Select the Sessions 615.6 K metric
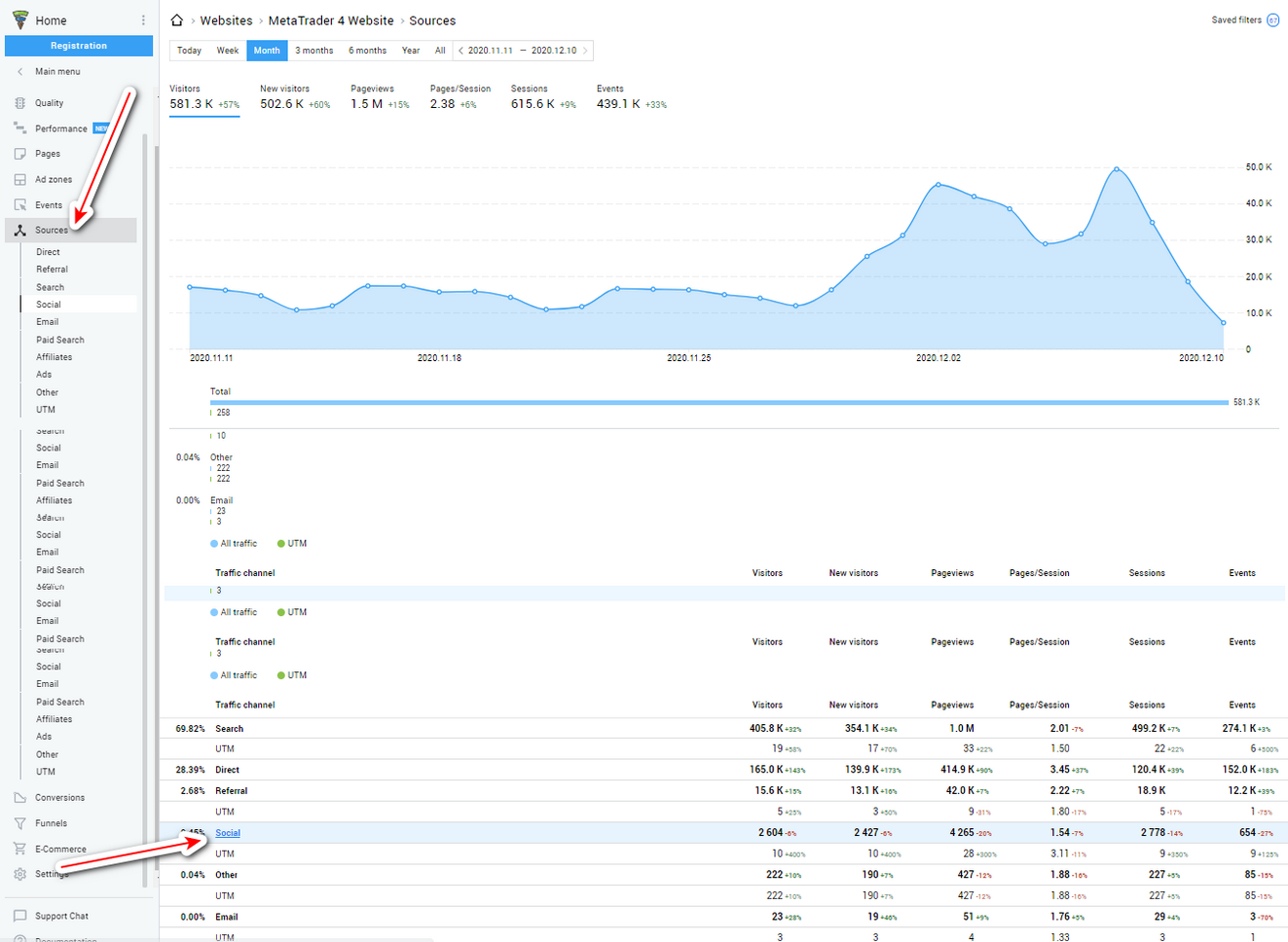1288x942 pixels. pos(543,97)
